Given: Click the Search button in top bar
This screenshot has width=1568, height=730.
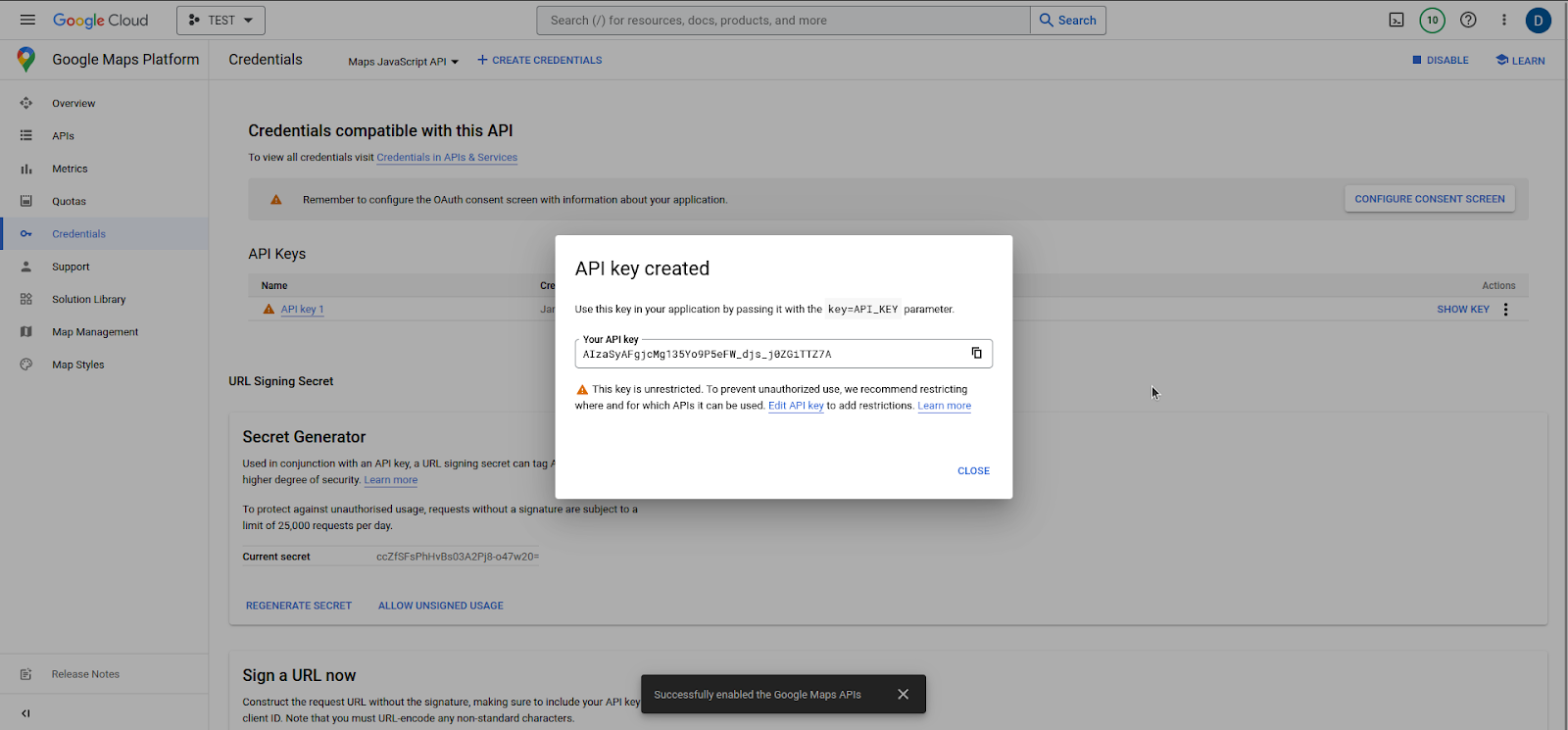Looking at the screenshot, I should [1068, 21].
